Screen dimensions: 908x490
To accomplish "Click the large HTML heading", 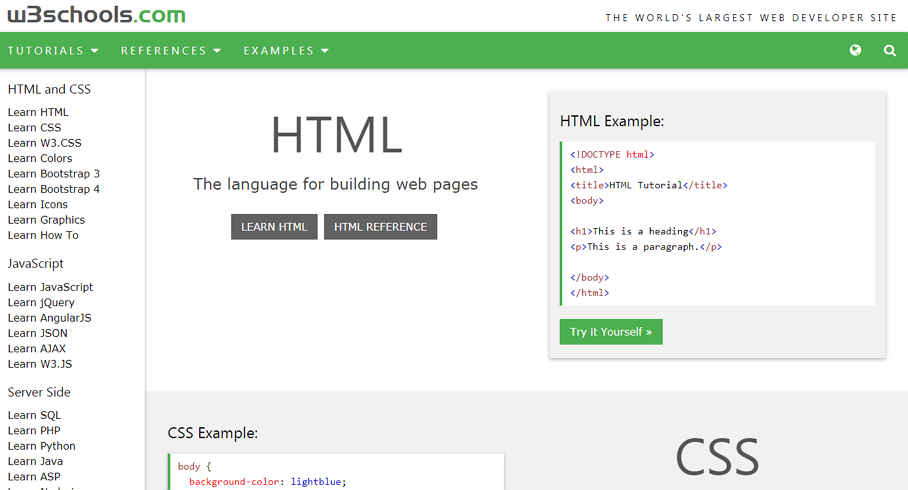I will click(x=336, y=135).
